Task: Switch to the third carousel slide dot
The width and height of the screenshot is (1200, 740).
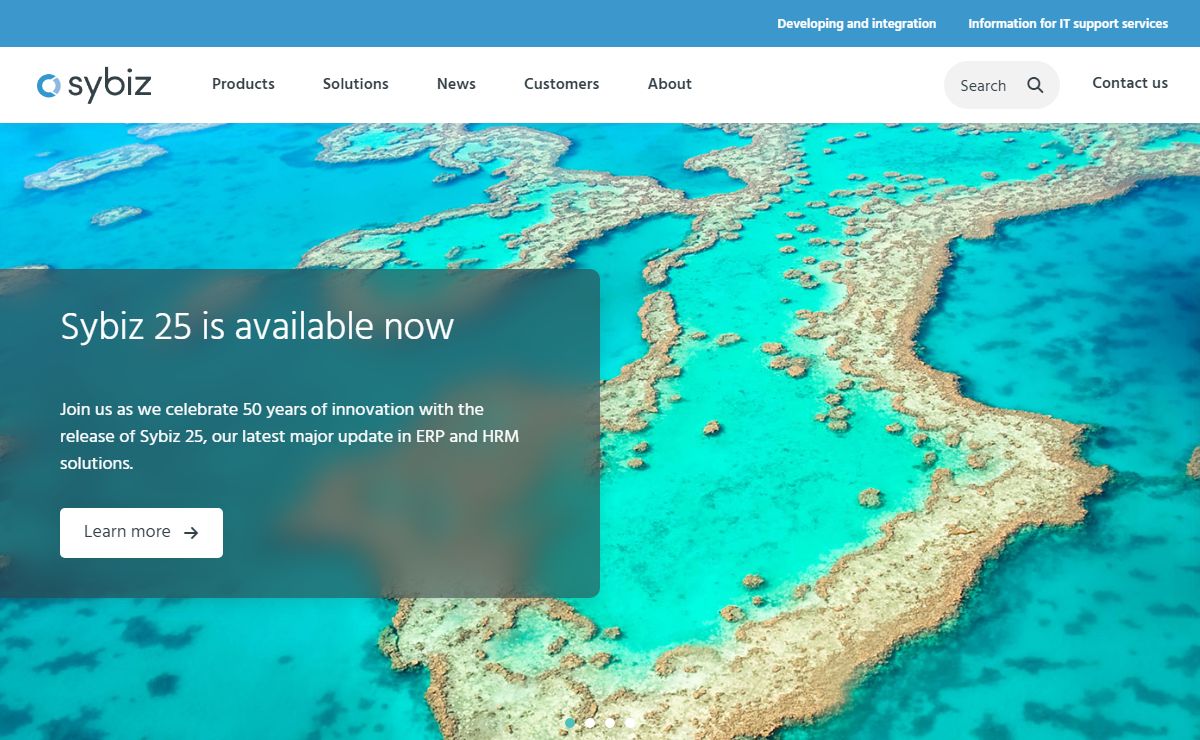Action: (x=610, y=722)
